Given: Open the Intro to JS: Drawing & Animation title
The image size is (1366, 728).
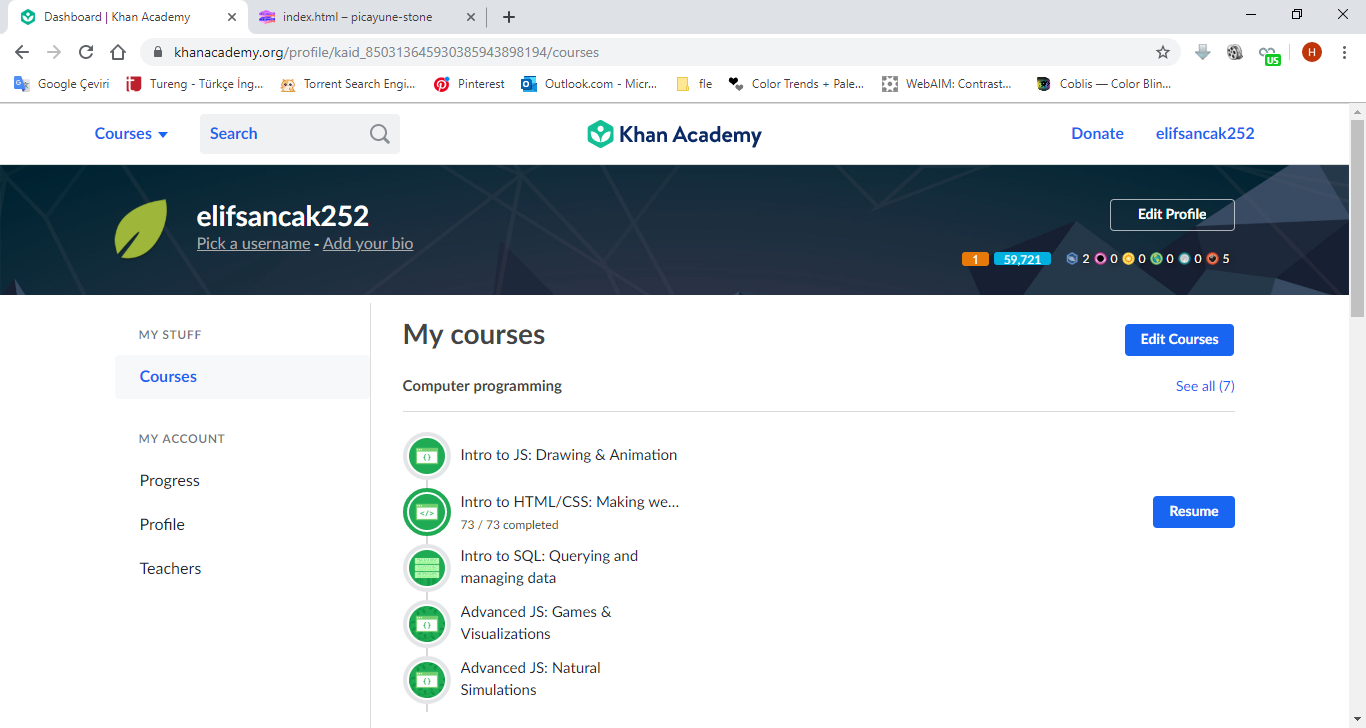Looking at the screenshot, I should 569,455.
